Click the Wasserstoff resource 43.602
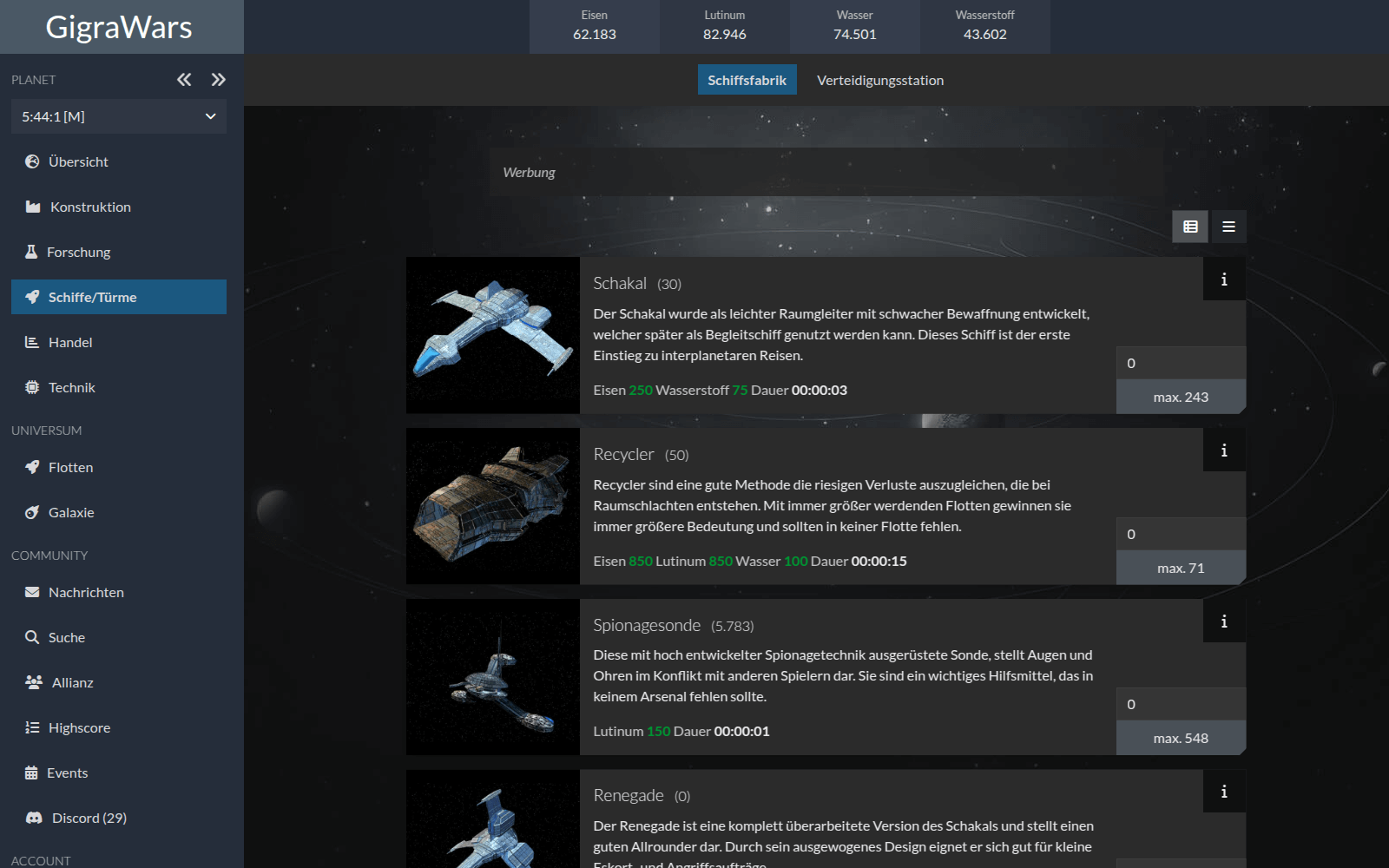1389x868 pixels. (985, 26)
